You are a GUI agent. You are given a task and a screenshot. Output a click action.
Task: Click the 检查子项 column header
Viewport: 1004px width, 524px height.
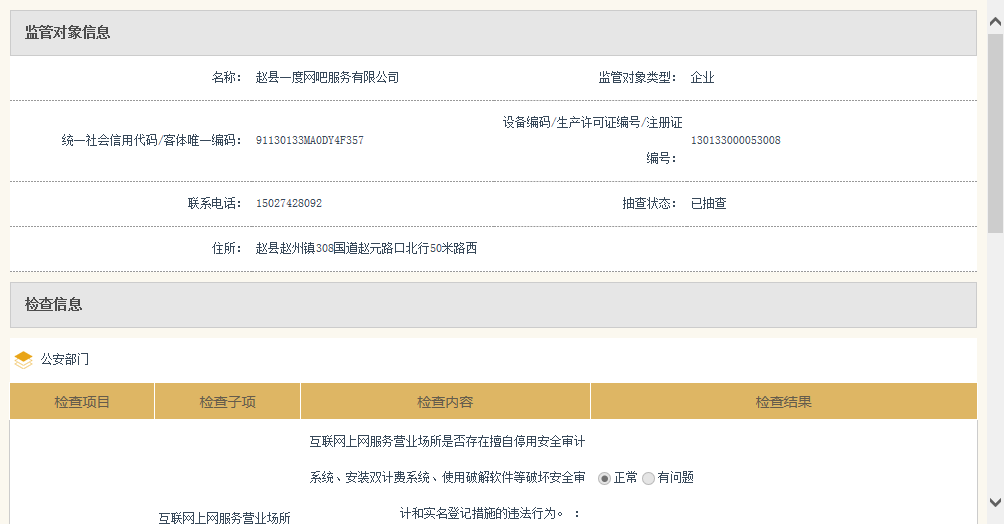point(227,402)
